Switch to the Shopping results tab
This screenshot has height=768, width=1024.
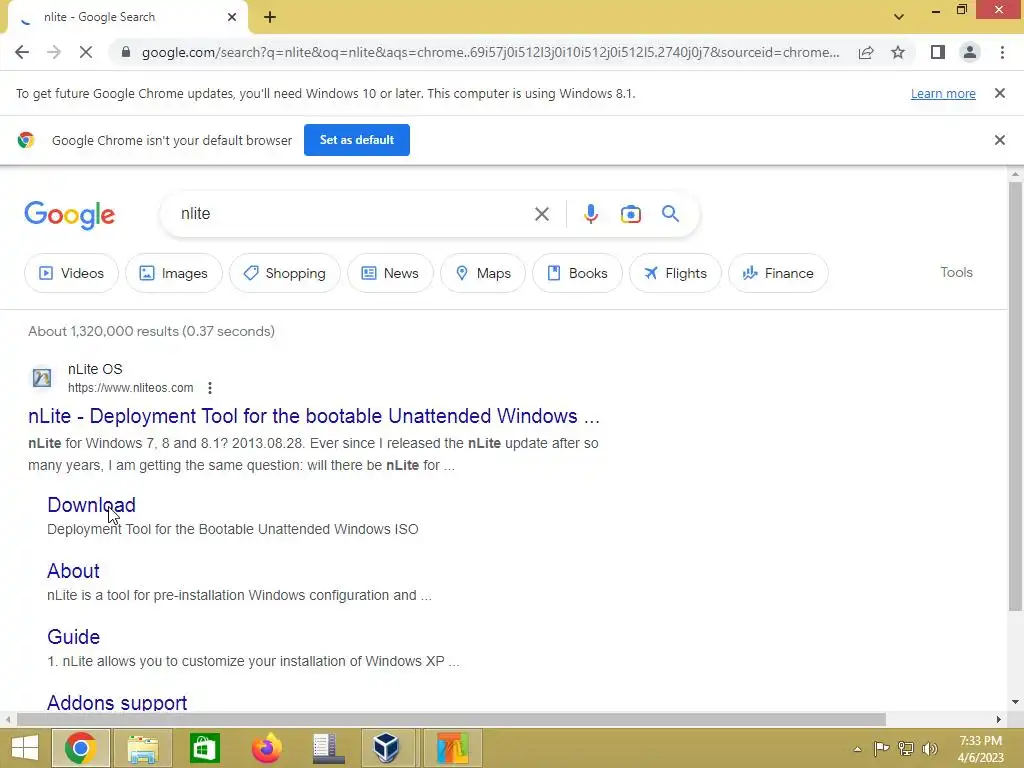point(285,273)
